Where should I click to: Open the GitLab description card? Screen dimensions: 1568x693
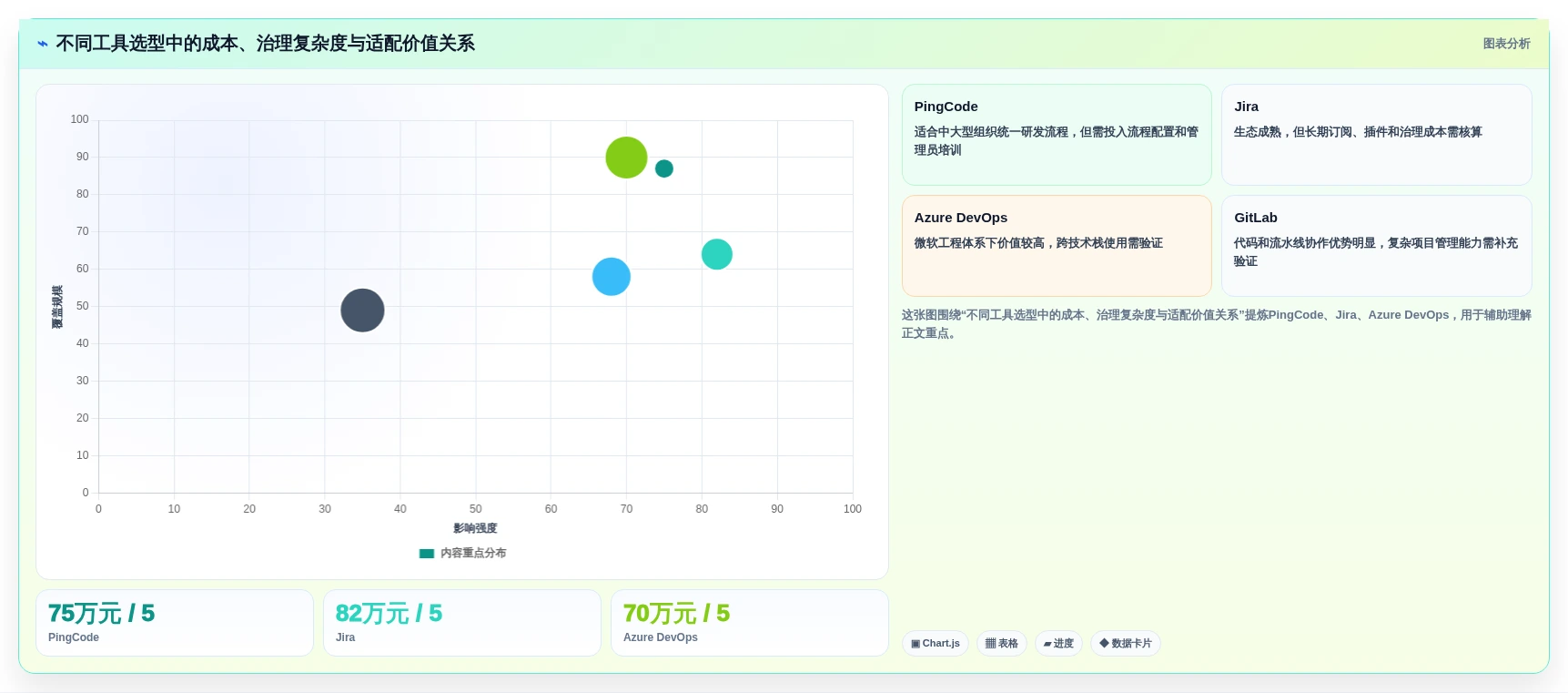[x=1376, y=246]
